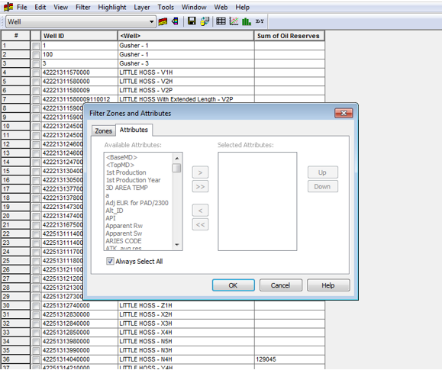Viewport: 442px width, 370px height.
Task: Click the Cancel button
Action: (x=281, y=285)
